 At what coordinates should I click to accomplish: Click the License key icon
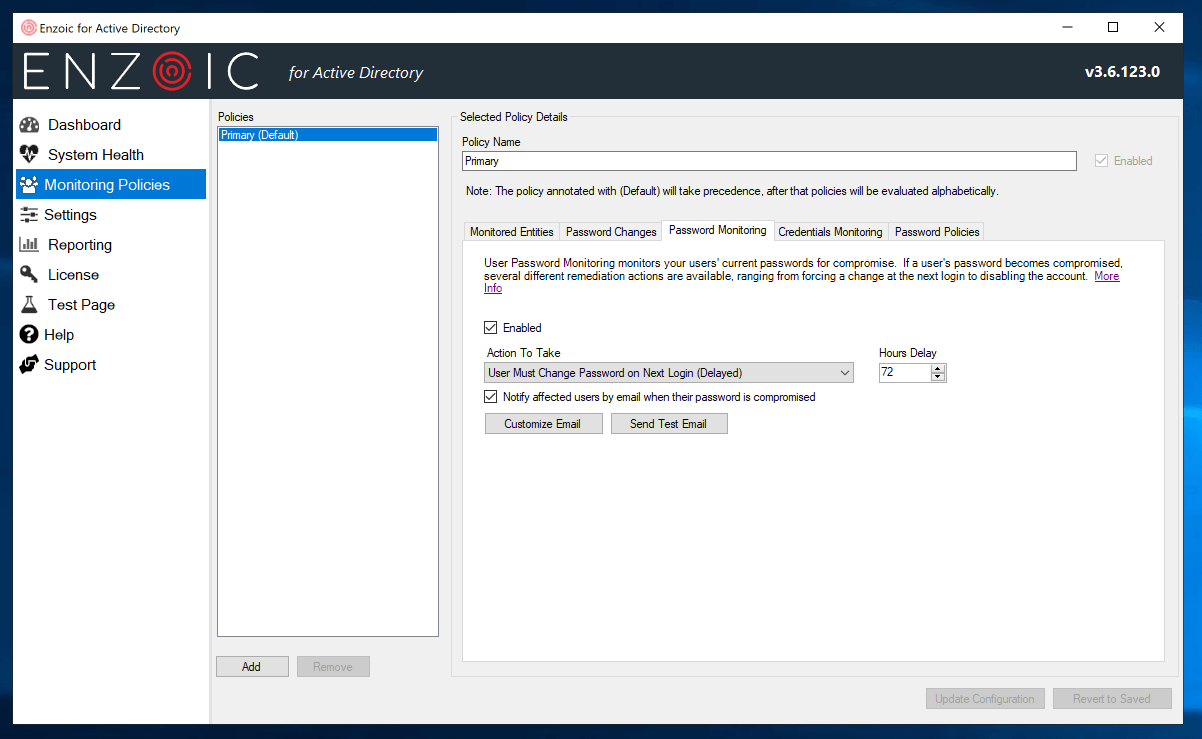point(29,275)
